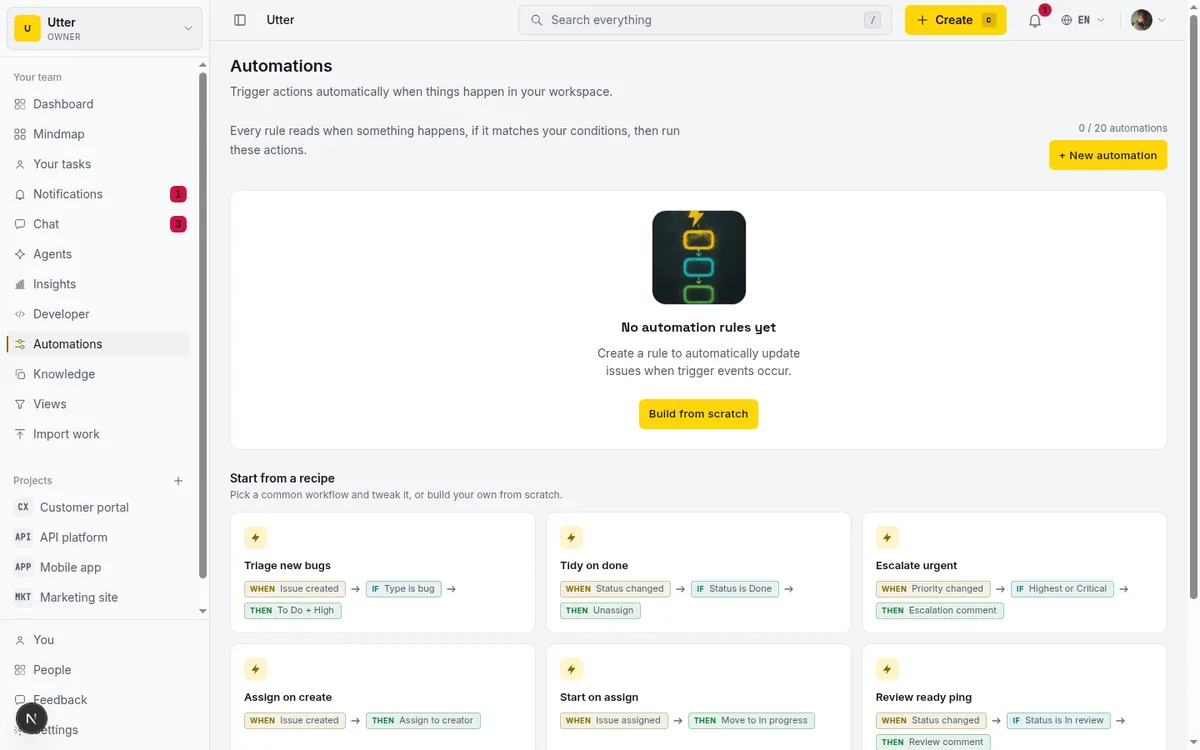Click the MKT project badge icon

[x=23, y=597]
